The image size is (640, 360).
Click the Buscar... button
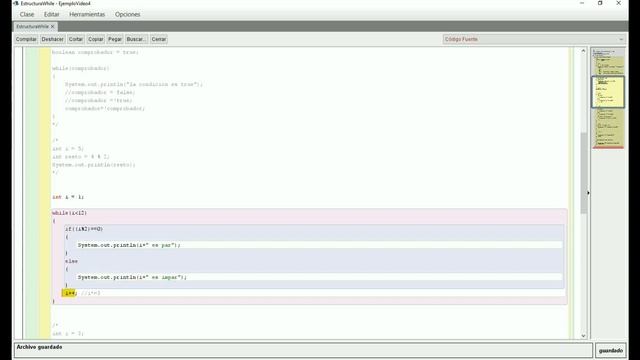[136, 39]
